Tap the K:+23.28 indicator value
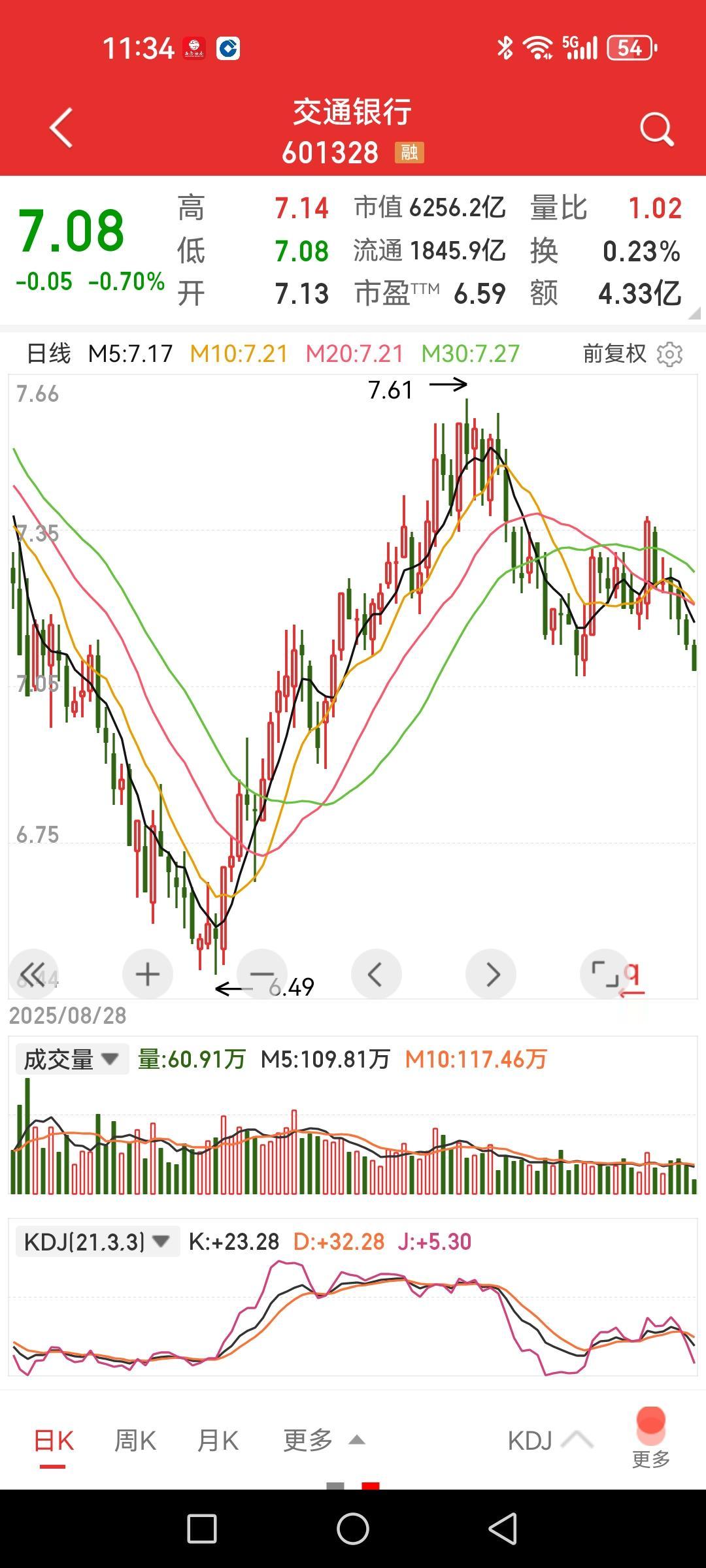 [234, 1241]
